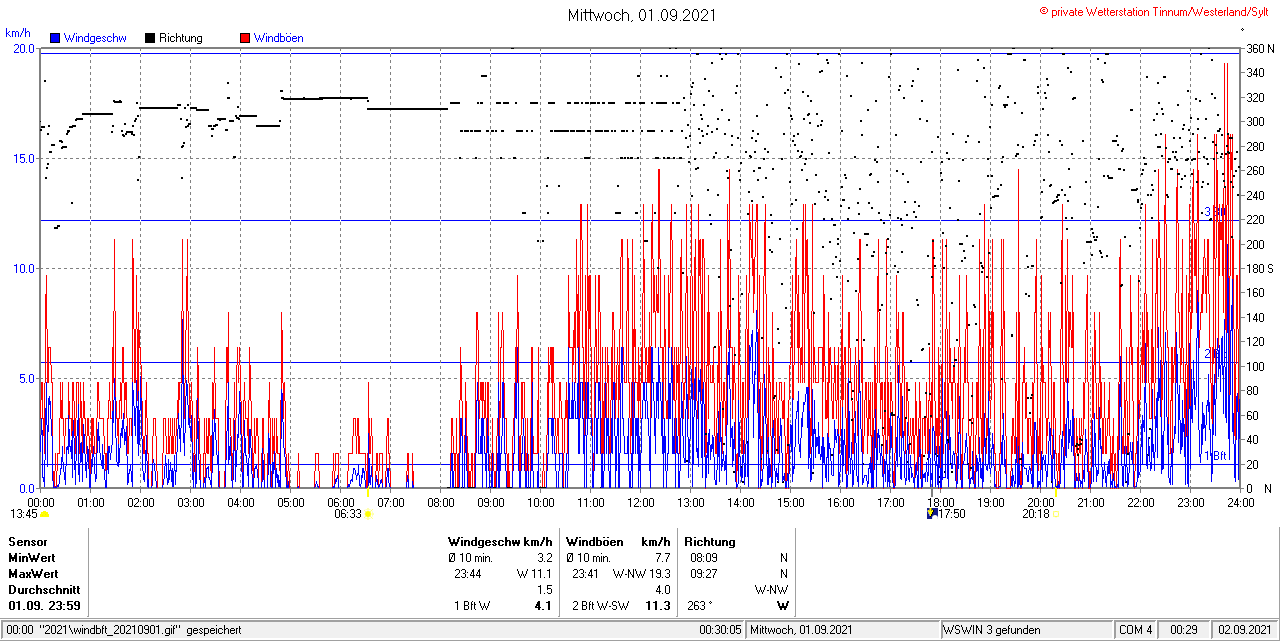Click the 3.2 minimum wind speed value
1280x641 pixels.
[x=544, y=557]
